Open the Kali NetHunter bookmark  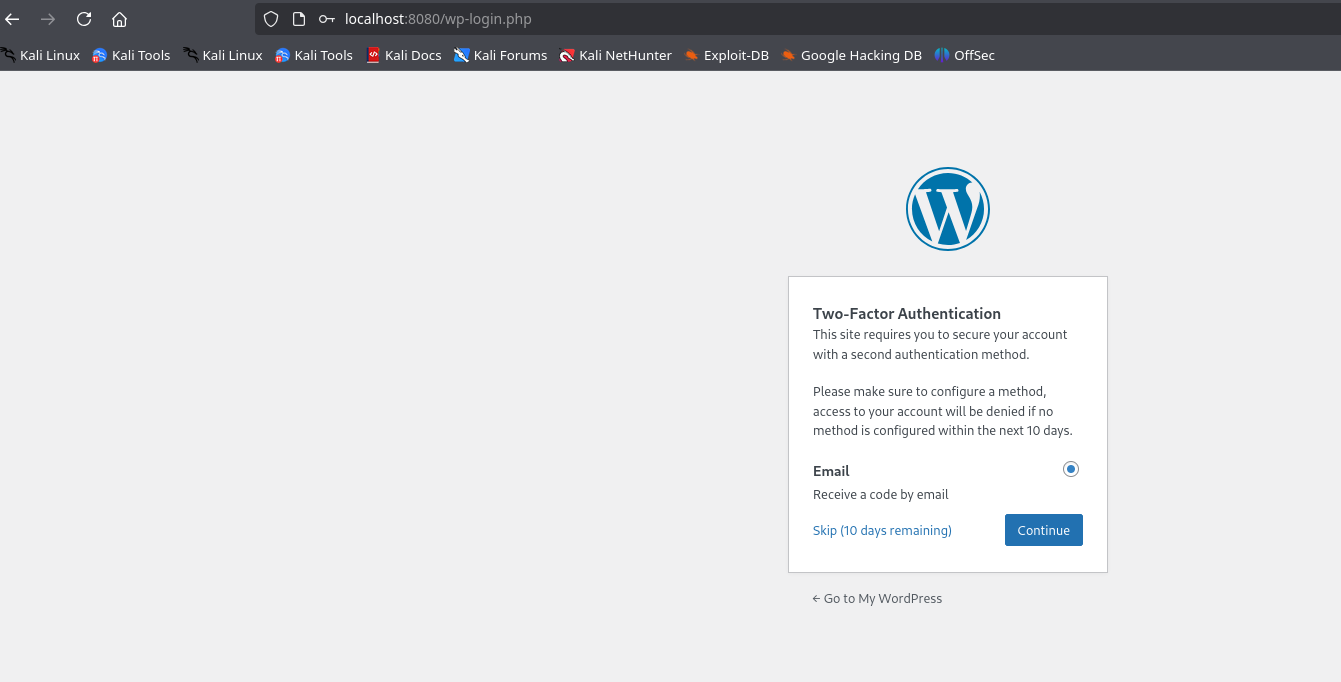click(x=616, y=55)
